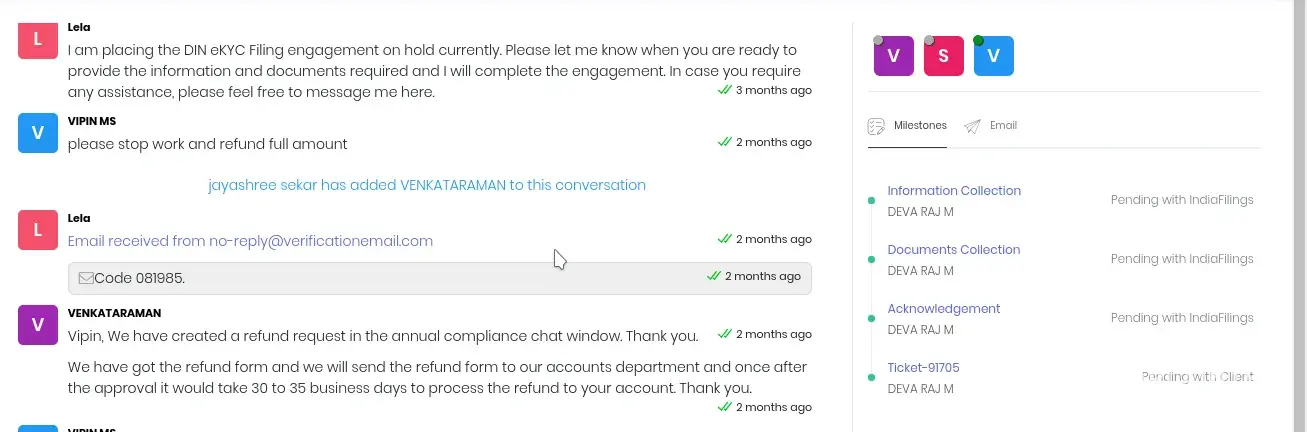Click the Email paper plane icon

click(972, 126)
